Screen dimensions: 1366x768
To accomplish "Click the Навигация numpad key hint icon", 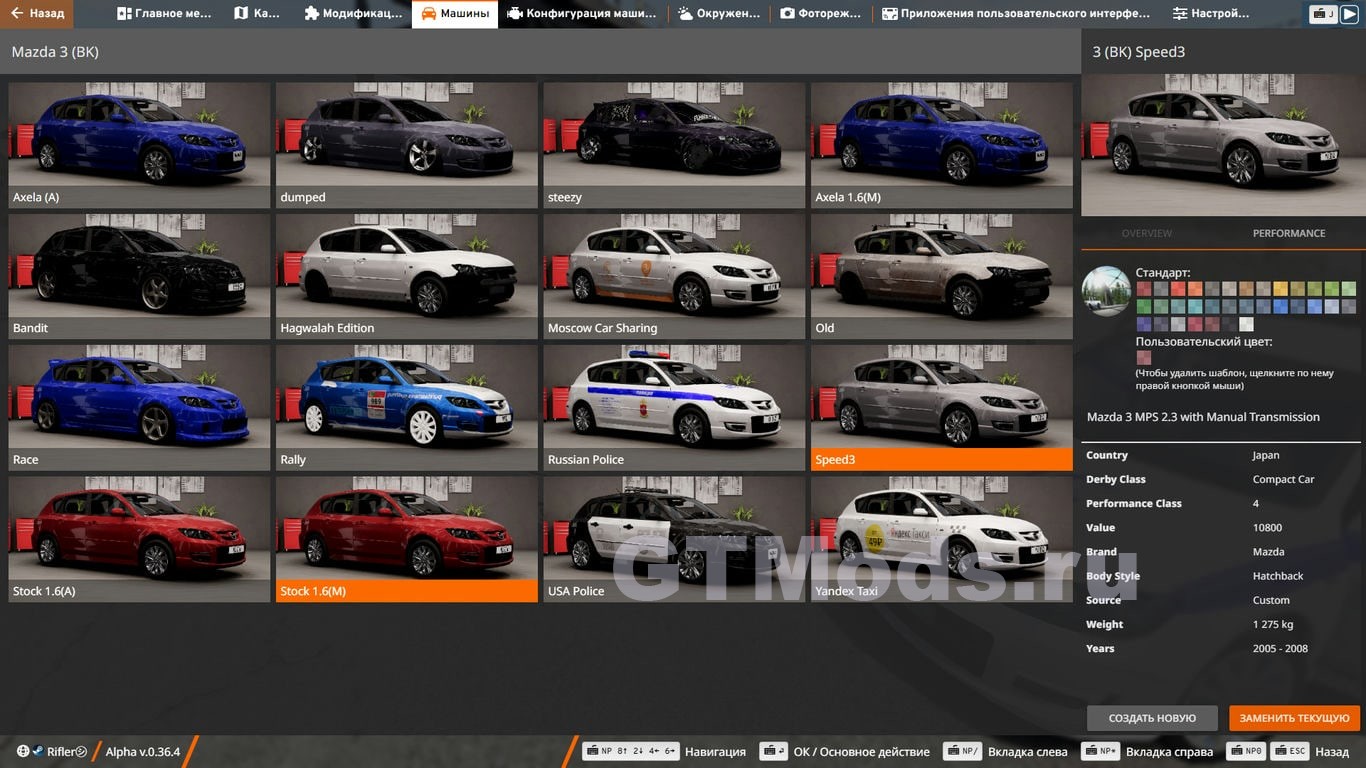I will point(631,752).
